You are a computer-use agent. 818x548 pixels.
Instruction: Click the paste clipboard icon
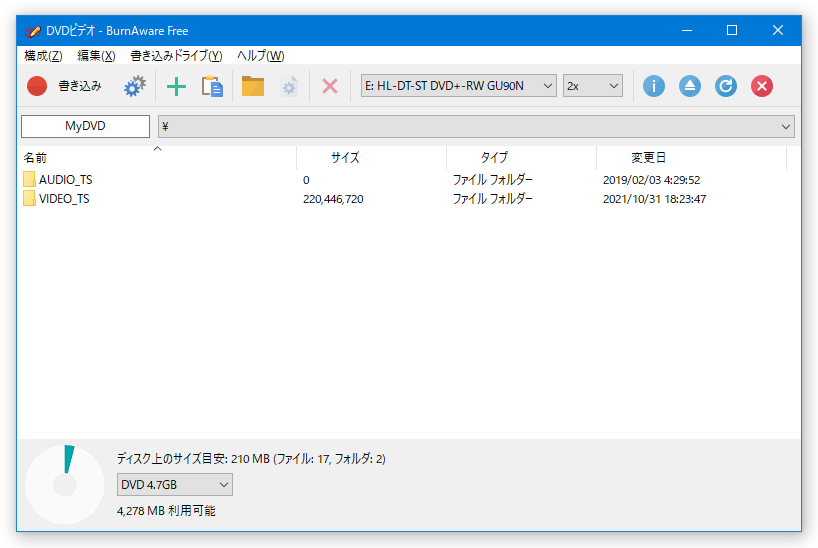pos(212,86)
